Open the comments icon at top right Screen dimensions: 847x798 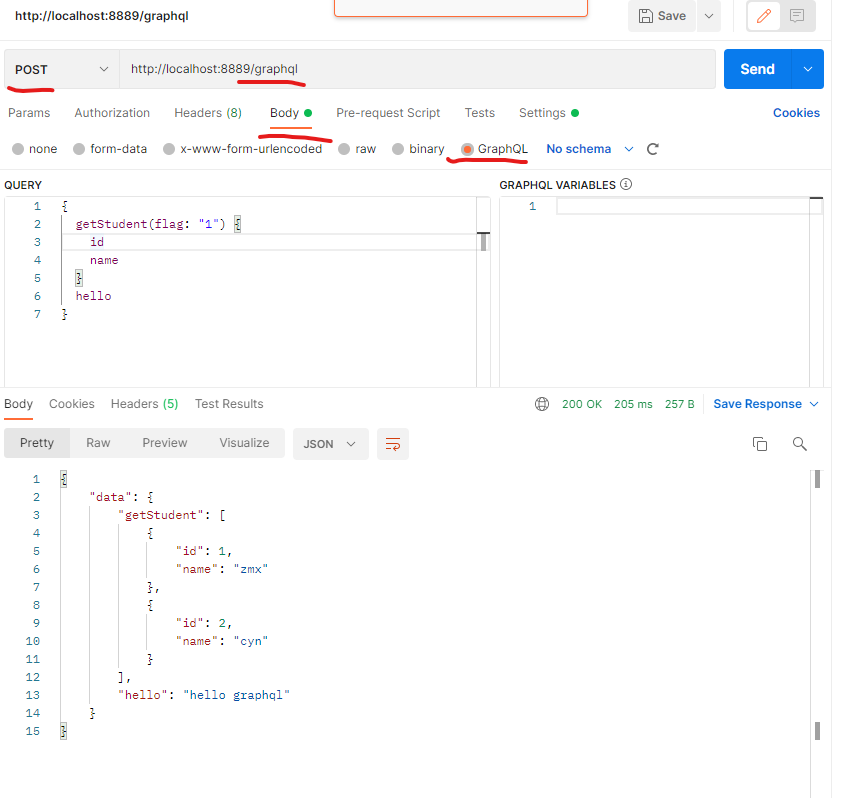click(x=797, y=16)
